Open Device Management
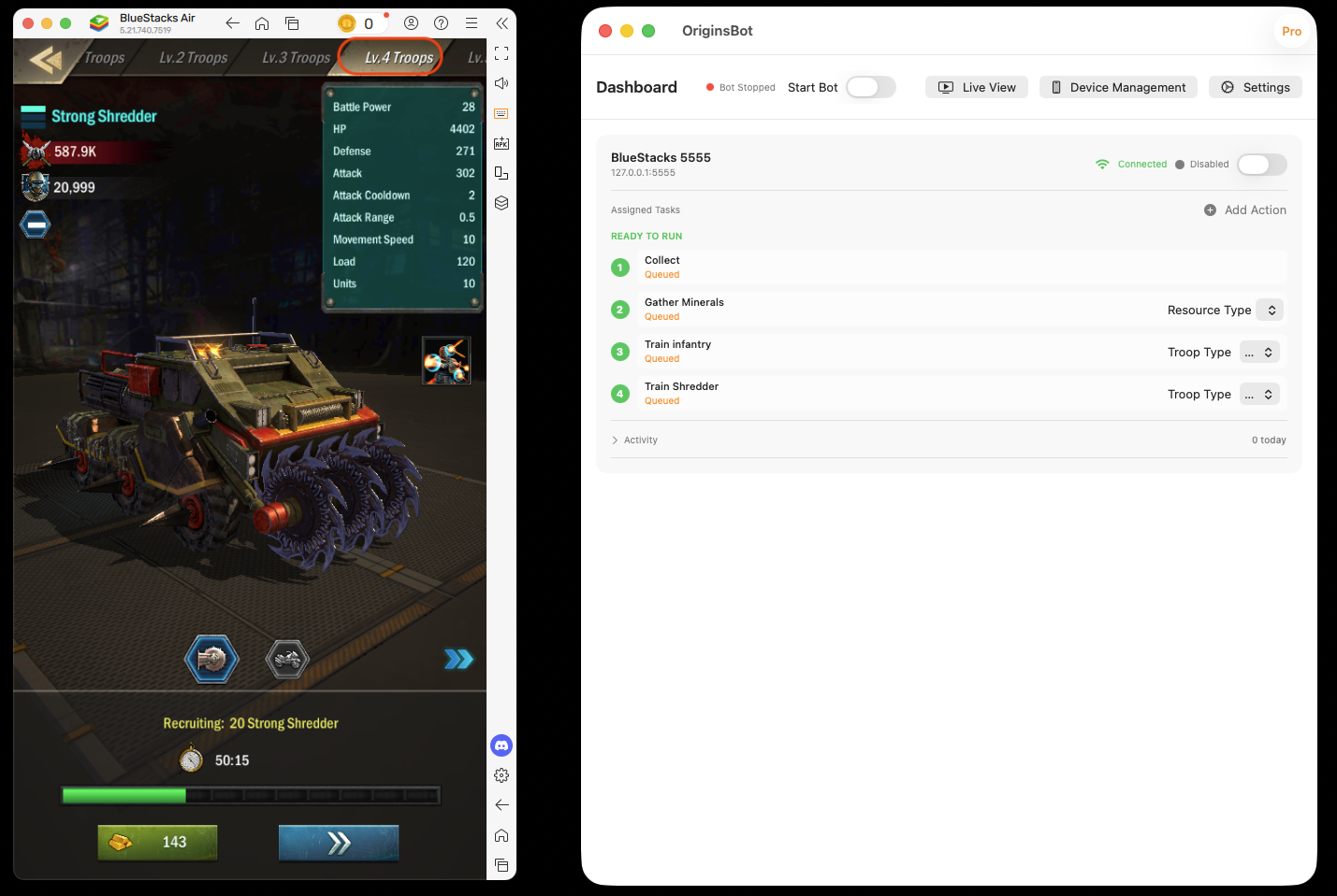This screenshot has width=1337, height=896. point(1118,87)
